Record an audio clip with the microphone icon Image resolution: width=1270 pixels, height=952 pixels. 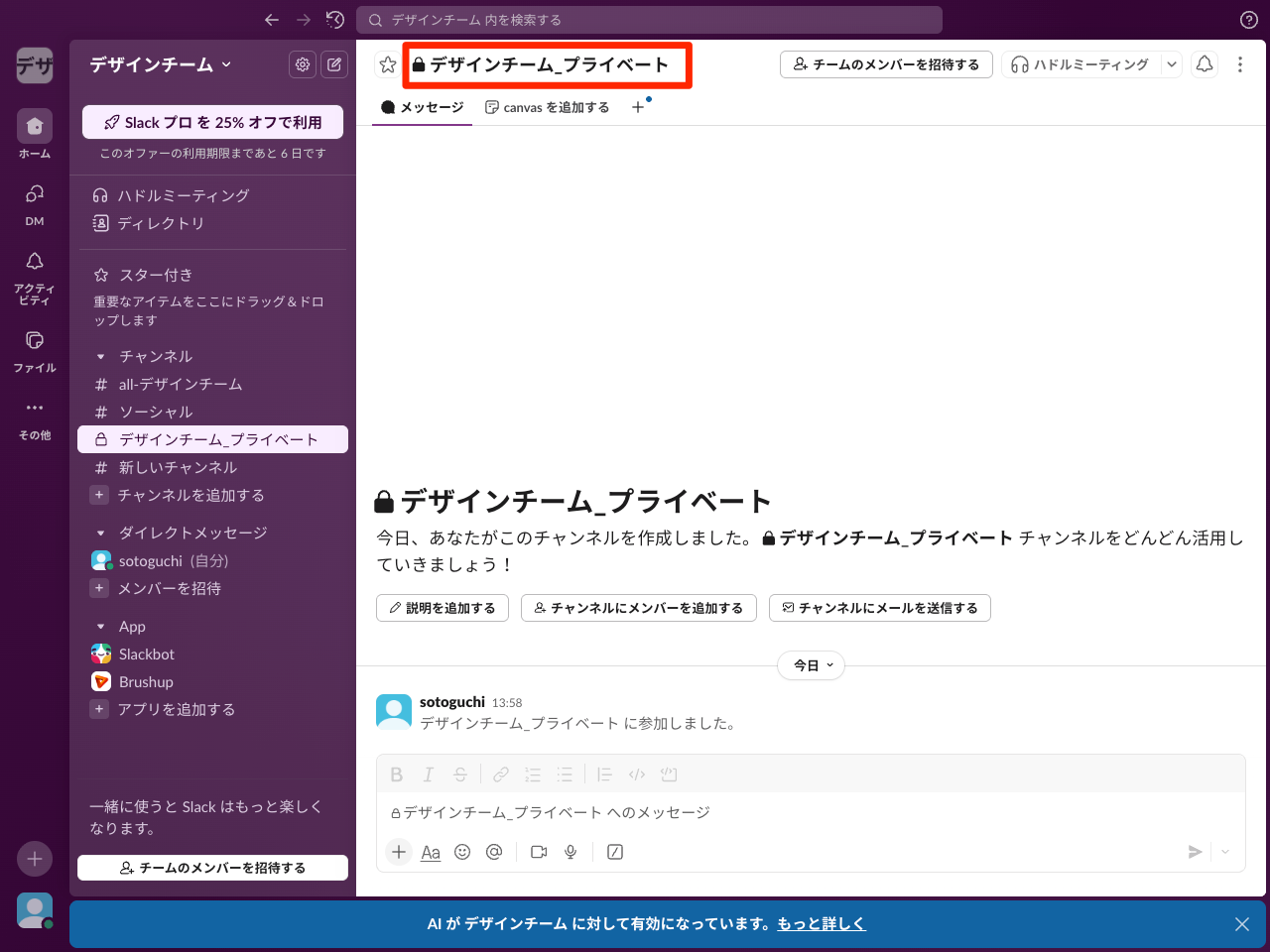pyautogui.click(x=571, y=851)
